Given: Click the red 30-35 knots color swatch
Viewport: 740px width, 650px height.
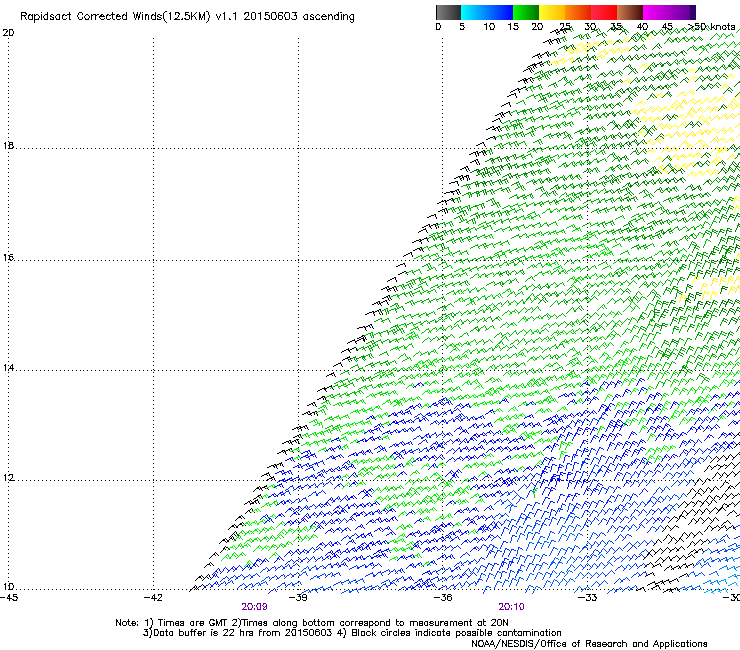Looking at the screenshot, I should (604, 12).
